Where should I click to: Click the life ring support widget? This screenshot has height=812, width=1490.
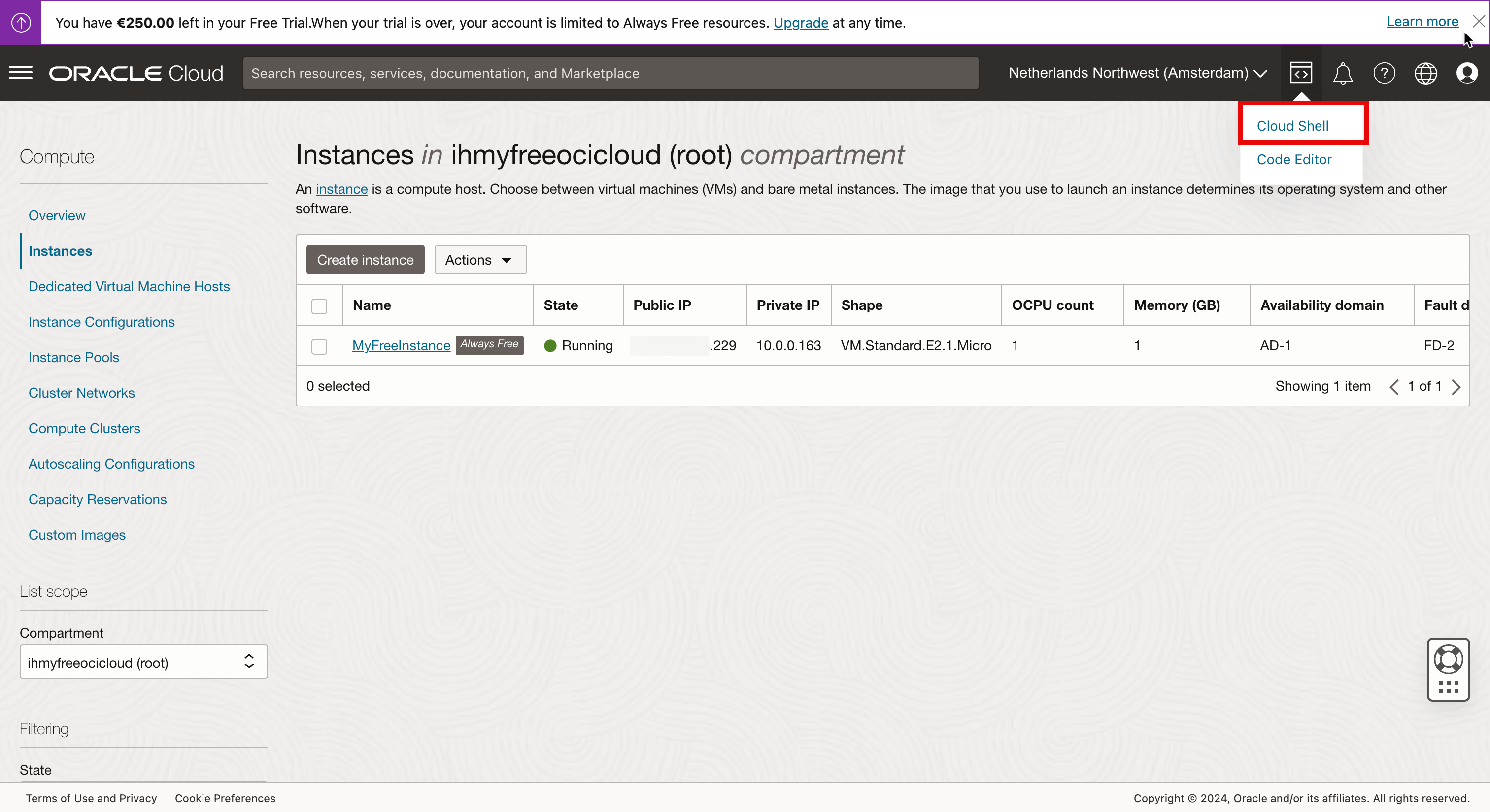[1448, 659]
